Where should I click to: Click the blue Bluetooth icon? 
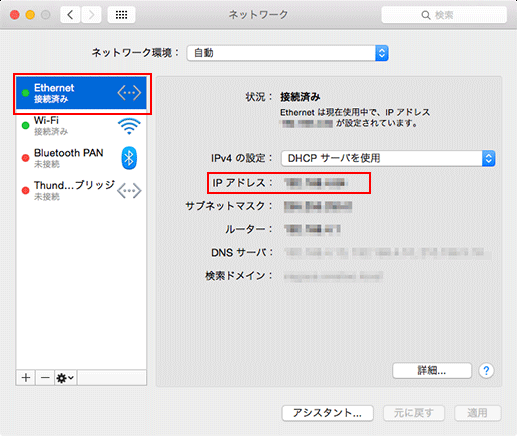129,158
